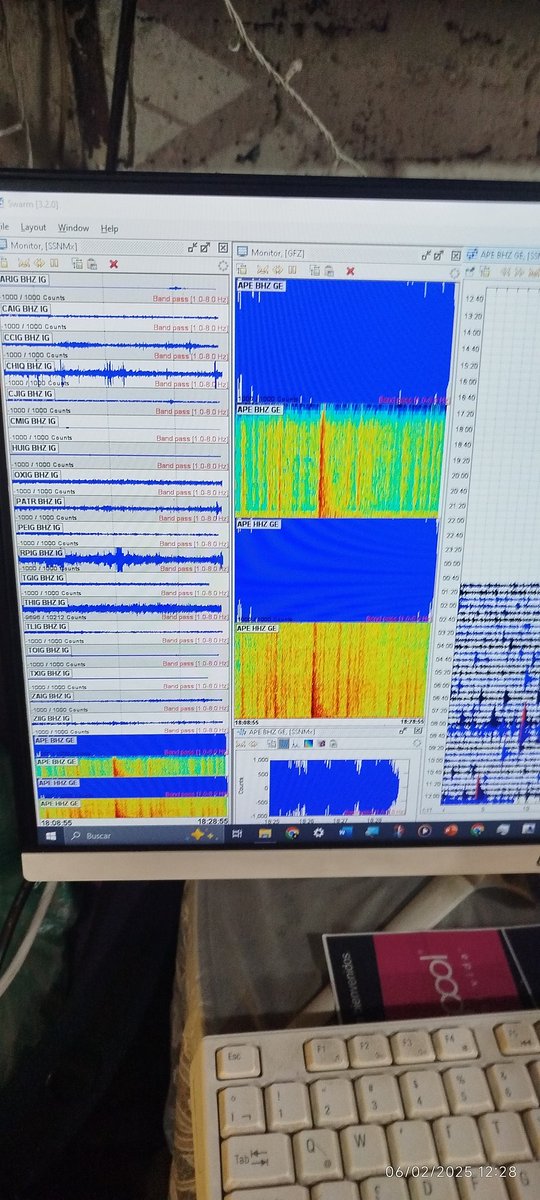Select the RPIG BHZ IG channel label
The height and width of the screenshot is (1200, 540).
coord(42,553)
